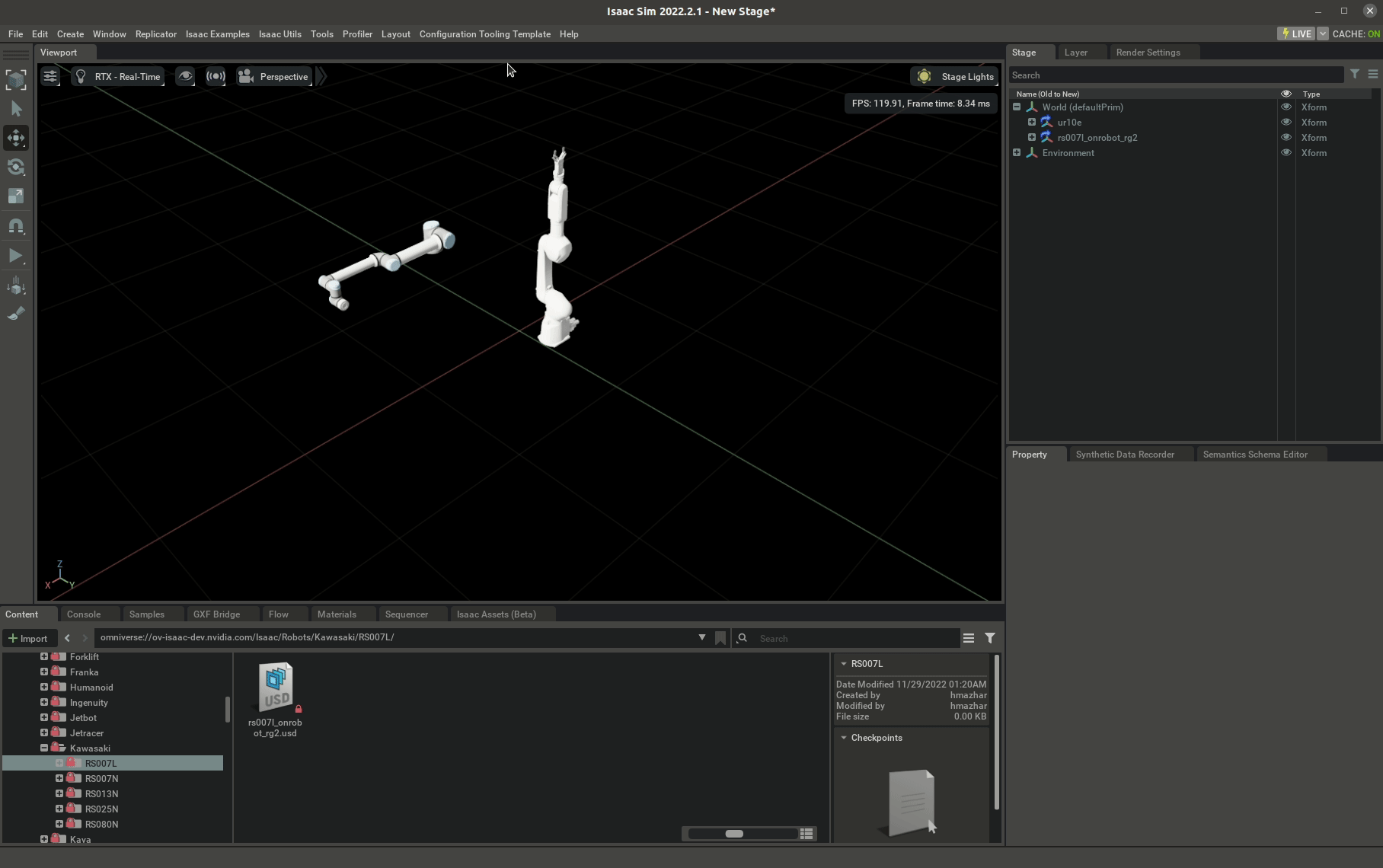The width and height of the screenshot is (1383, 868).
Task: Click the Stage panel Search field
Action: 1177,75
